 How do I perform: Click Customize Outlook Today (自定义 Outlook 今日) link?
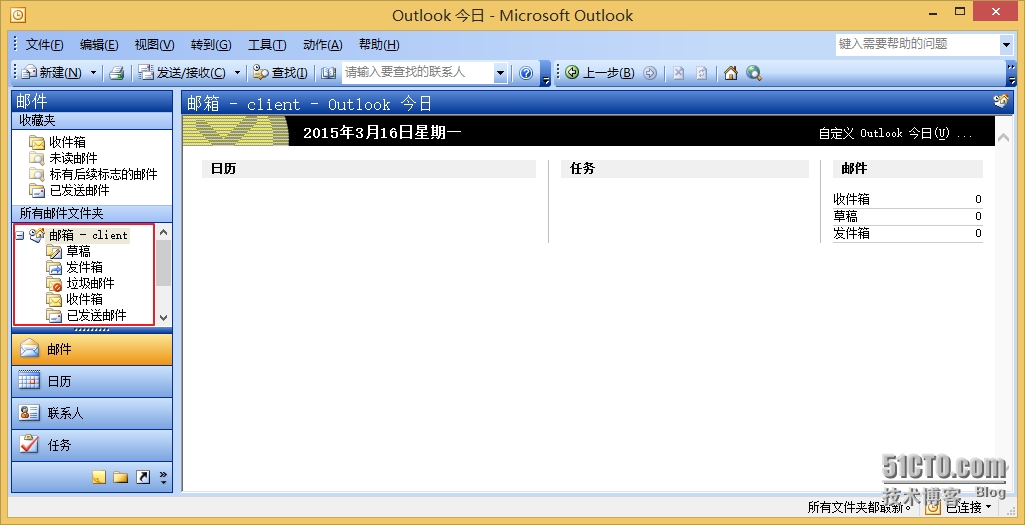pyautogui.click(x=895, y=133)
